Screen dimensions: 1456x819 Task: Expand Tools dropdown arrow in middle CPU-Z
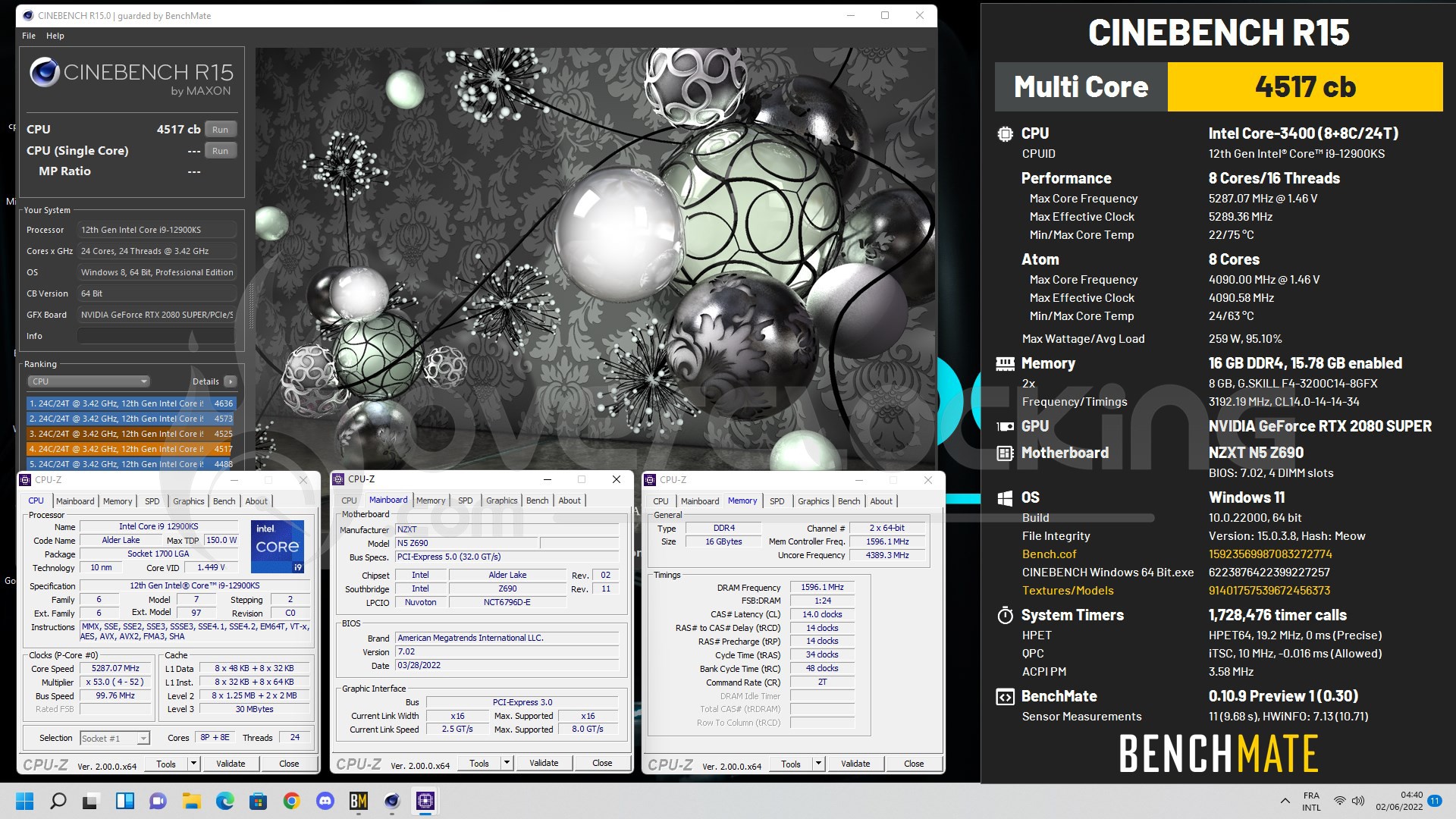pyautogui.click(x=507, y=763)
